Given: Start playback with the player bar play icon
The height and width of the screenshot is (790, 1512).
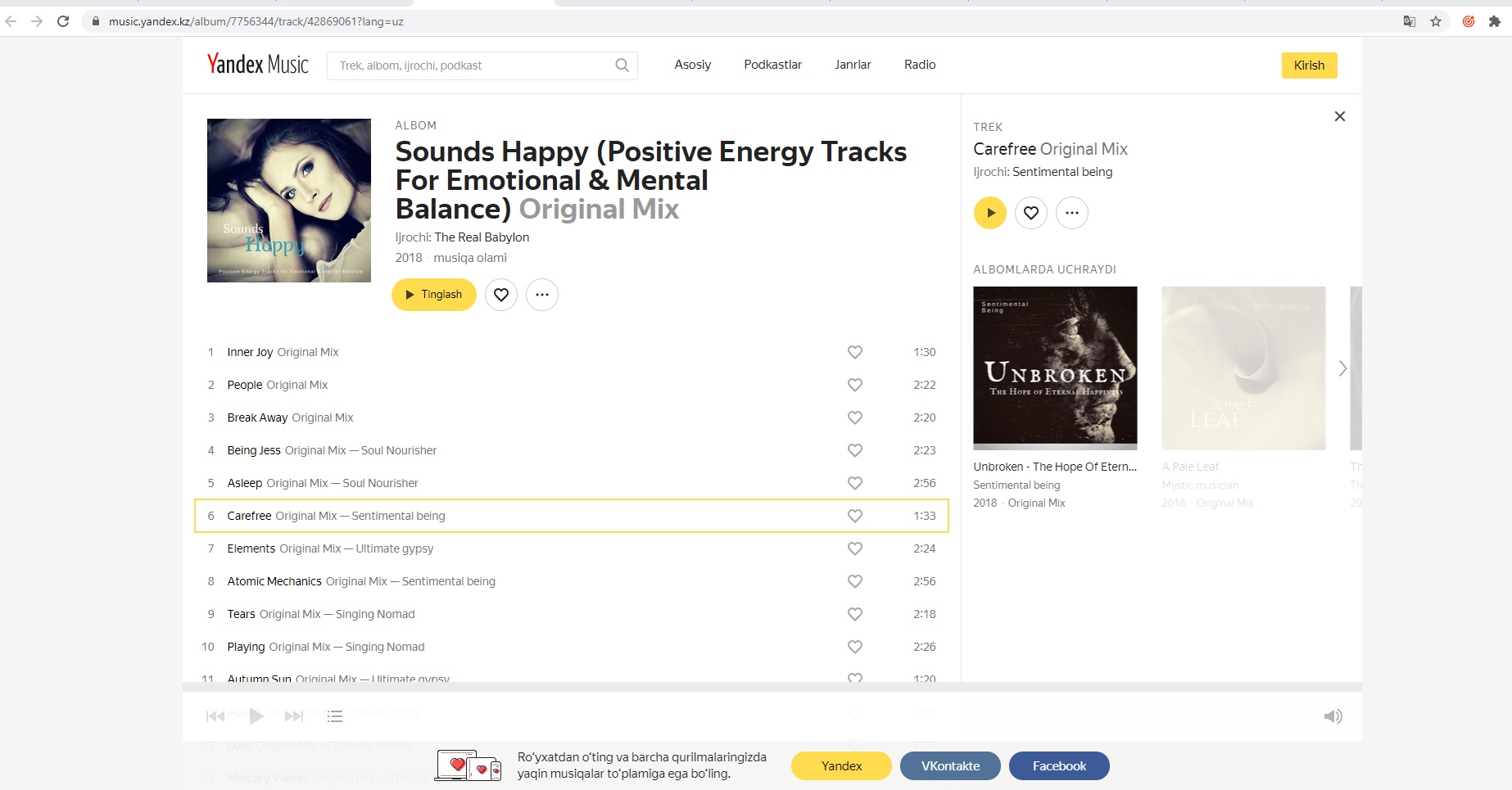Looking at the screenshot, I should 256,716.
